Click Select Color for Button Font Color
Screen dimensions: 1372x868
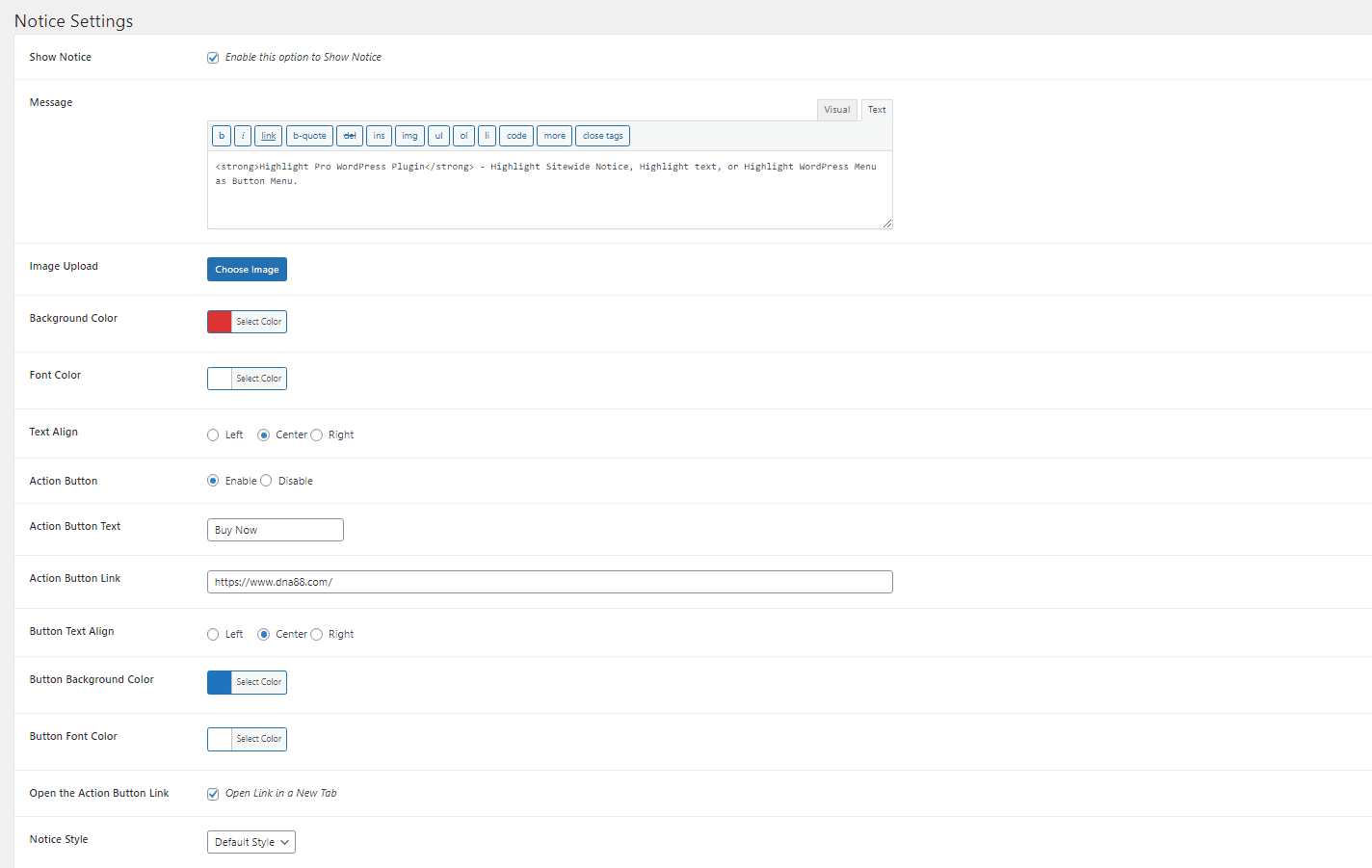(x=259, y=739)
